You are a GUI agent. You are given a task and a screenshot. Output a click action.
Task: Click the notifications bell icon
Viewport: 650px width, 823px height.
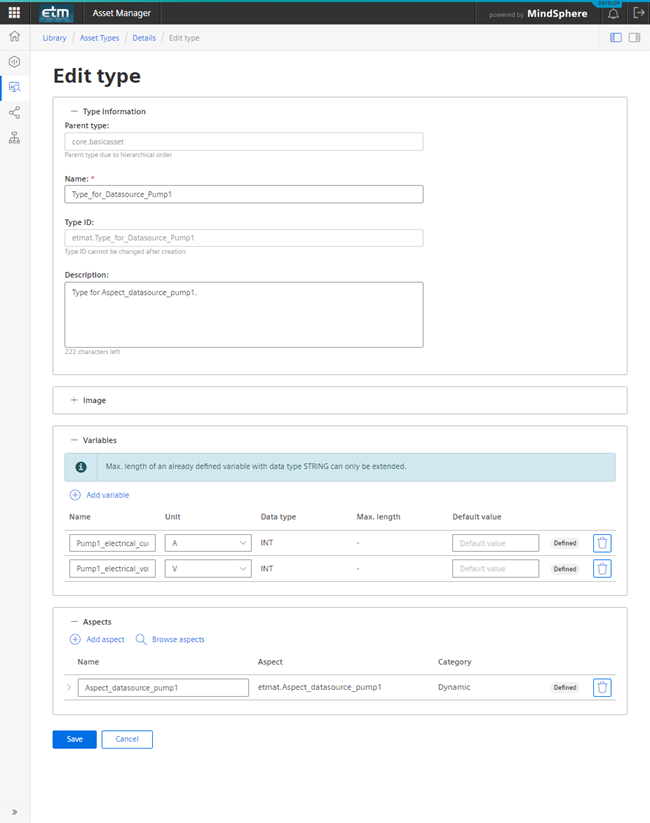click(x=613, y=14)
